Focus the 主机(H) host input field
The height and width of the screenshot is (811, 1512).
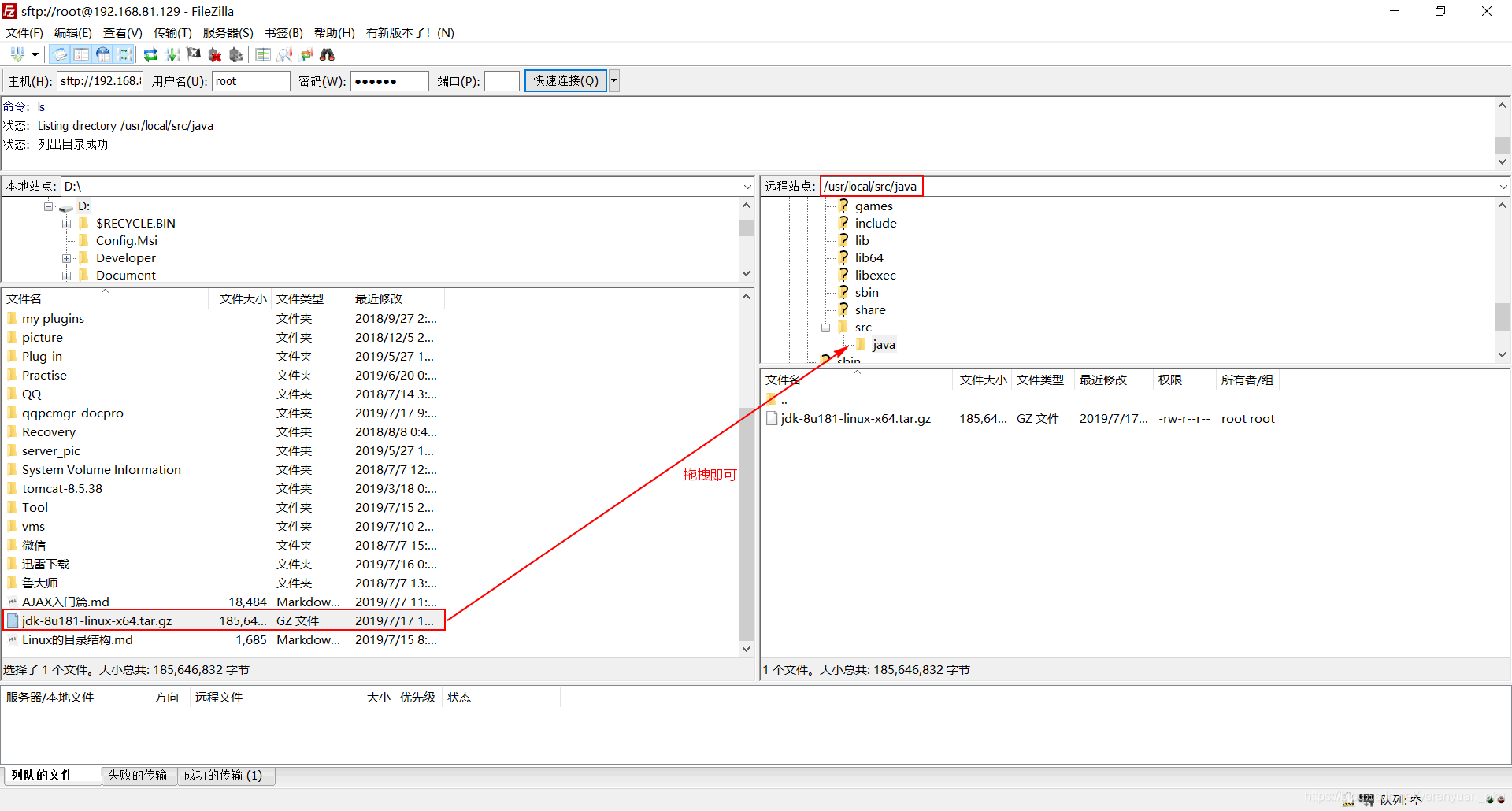click(100, 80)
